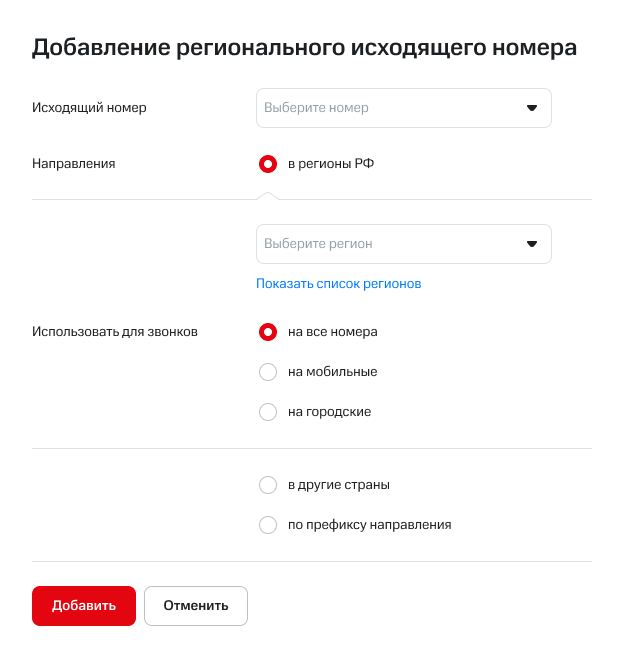Image resolution: width=624 pixels, height=658 pixels.
Task: Enable the 'по префиксу направления' radio circle
Action: pos(267,525)
